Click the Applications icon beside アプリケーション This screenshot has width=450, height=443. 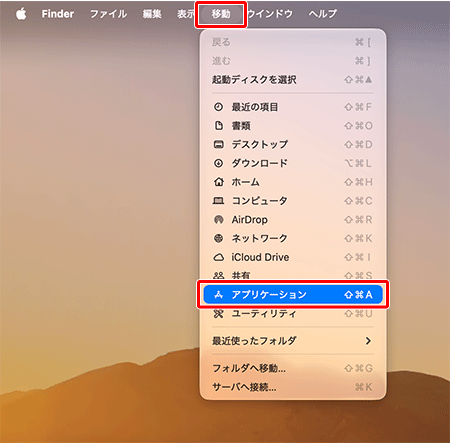coord(218,295)
